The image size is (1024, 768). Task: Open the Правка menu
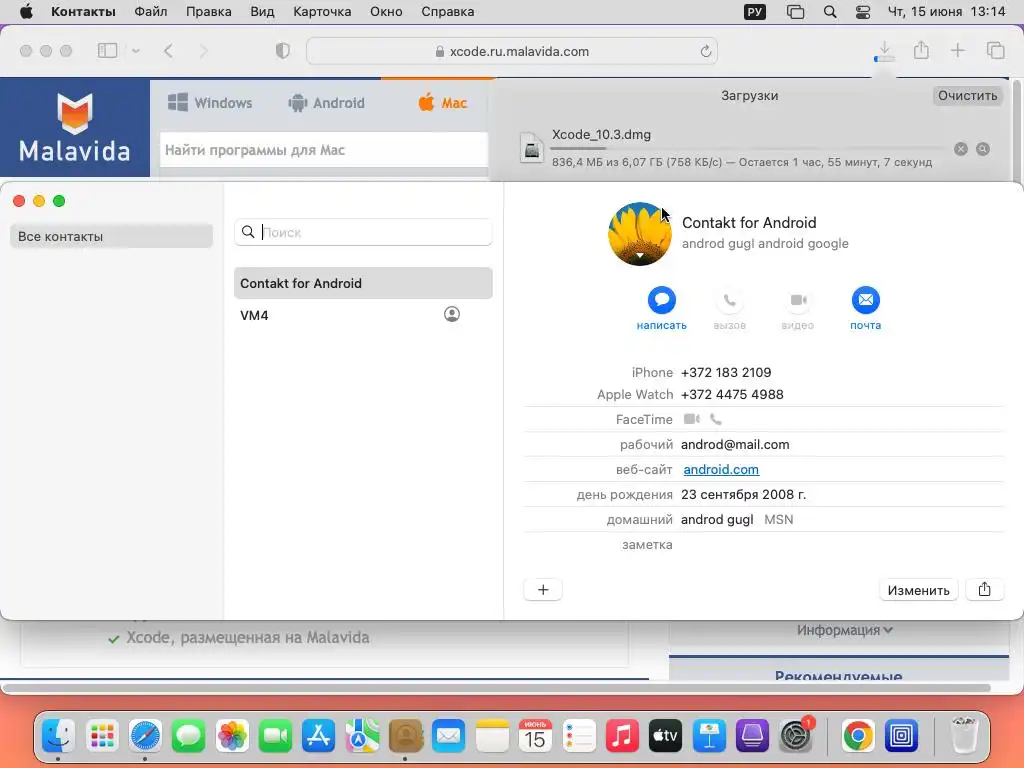point(208,12)
